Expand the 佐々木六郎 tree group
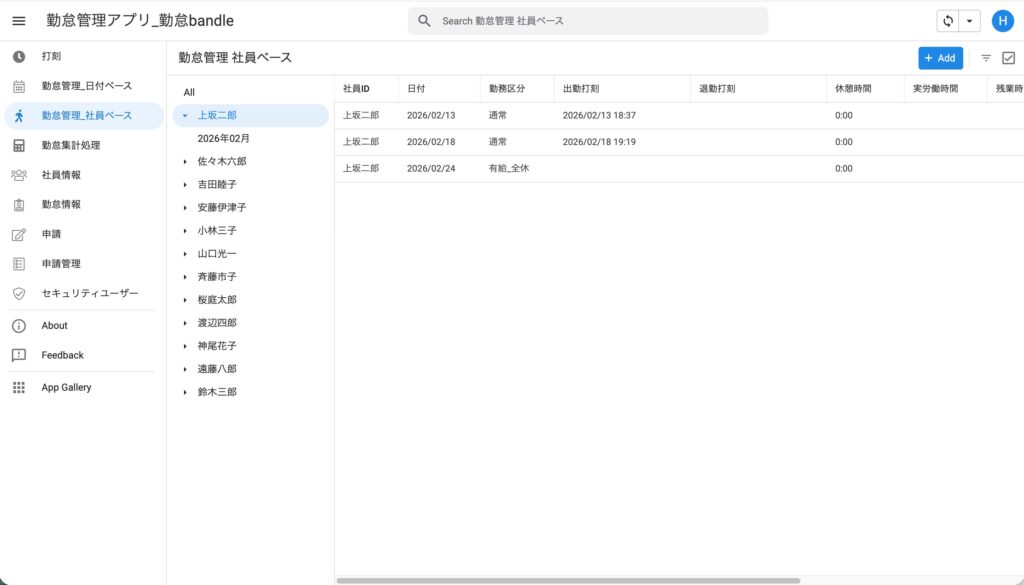This screenshot has width=1024, height=585. [x=185, y=161]
